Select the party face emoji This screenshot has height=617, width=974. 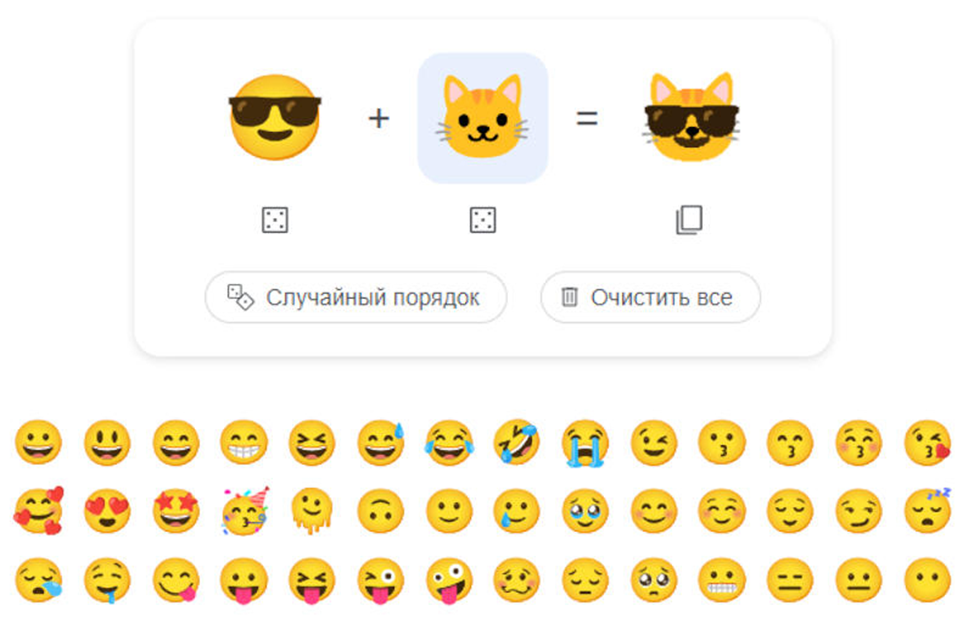[245, 511]
